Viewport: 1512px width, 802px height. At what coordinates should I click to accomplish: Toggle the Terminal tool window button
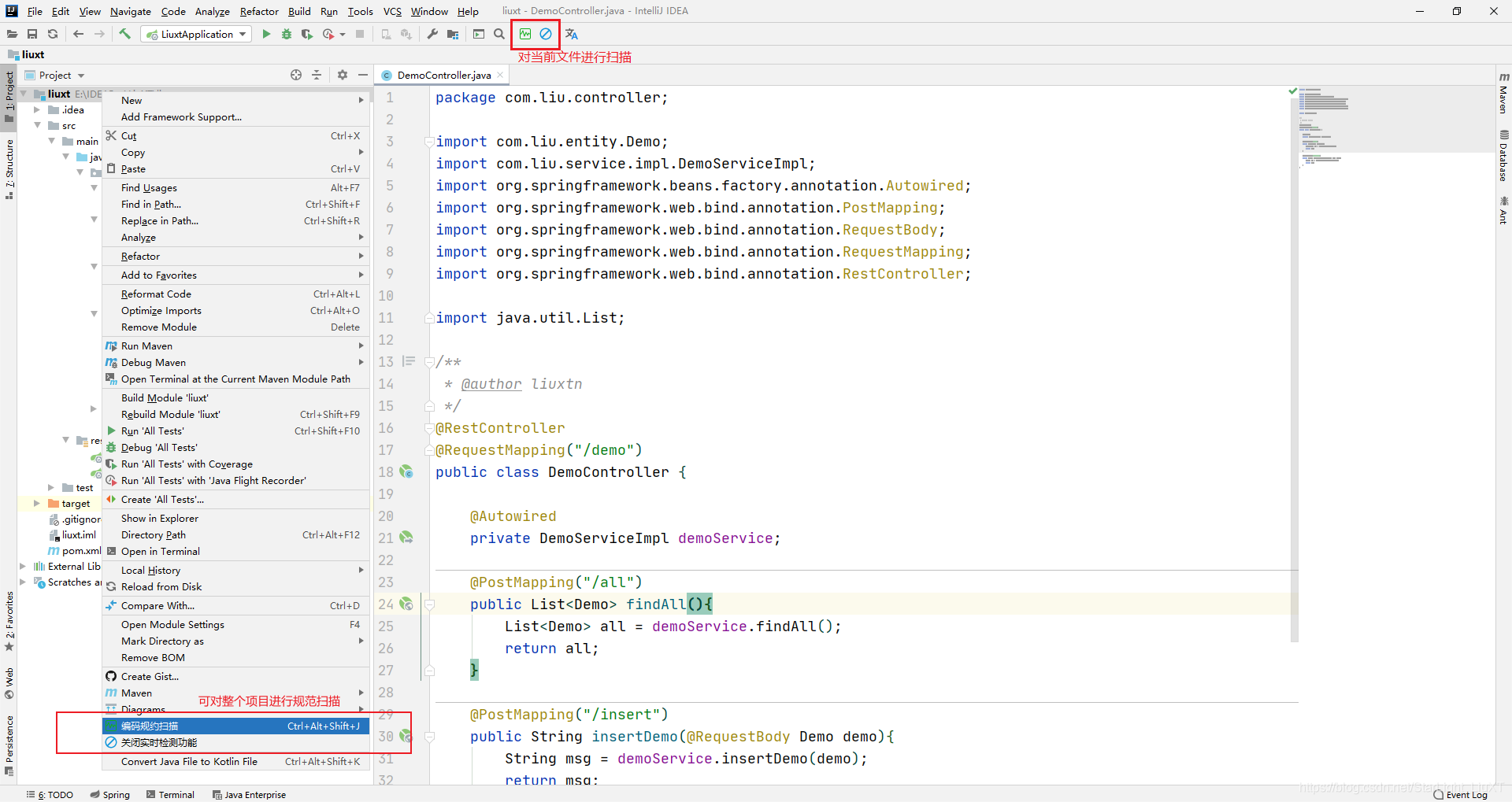pos(170,794)
